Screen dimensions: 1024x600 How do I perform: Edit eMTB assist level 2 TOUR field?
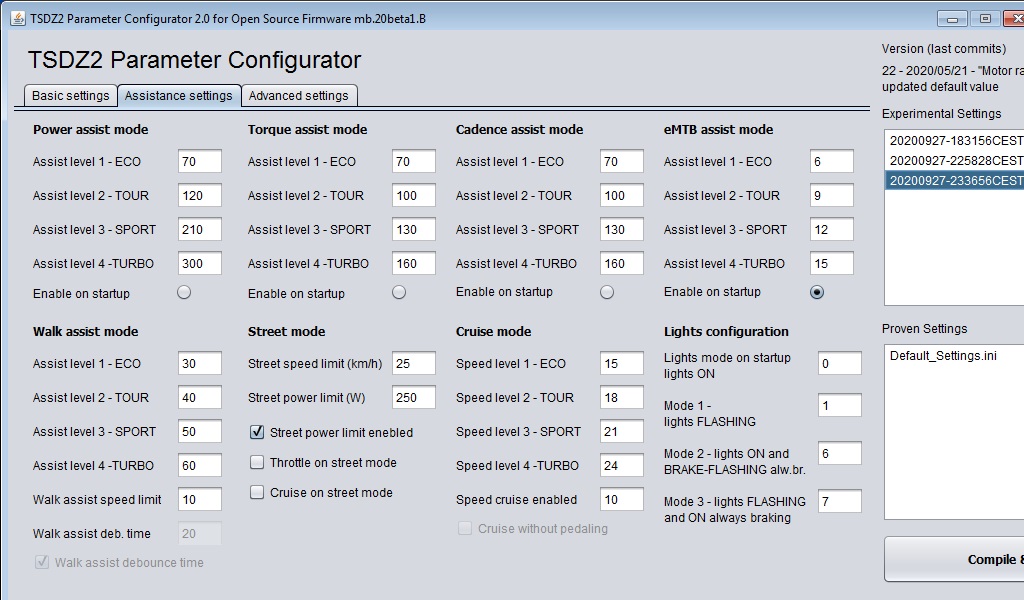[832, 195]
